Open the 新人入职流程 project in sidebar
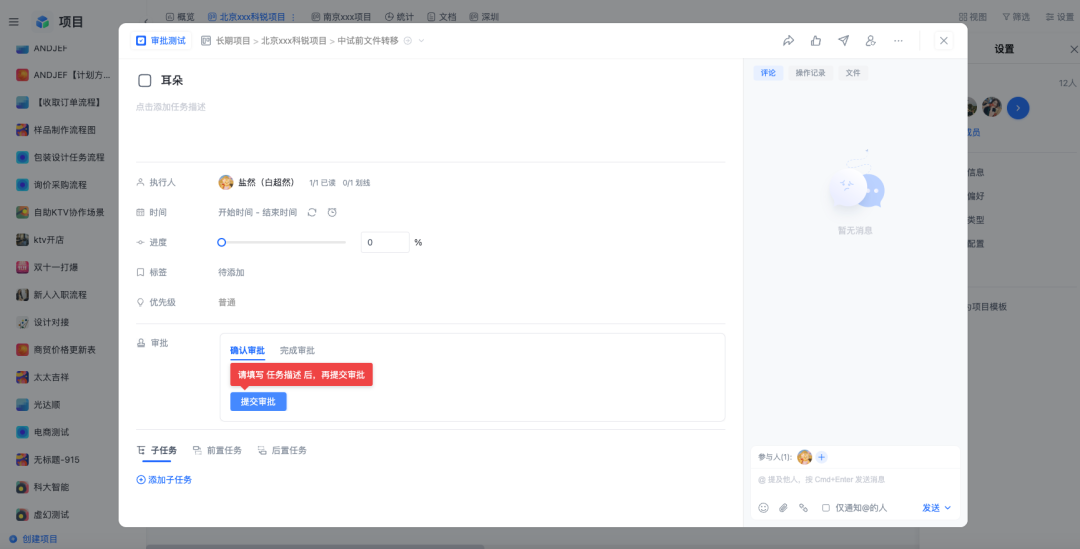 tap(61, 295)
